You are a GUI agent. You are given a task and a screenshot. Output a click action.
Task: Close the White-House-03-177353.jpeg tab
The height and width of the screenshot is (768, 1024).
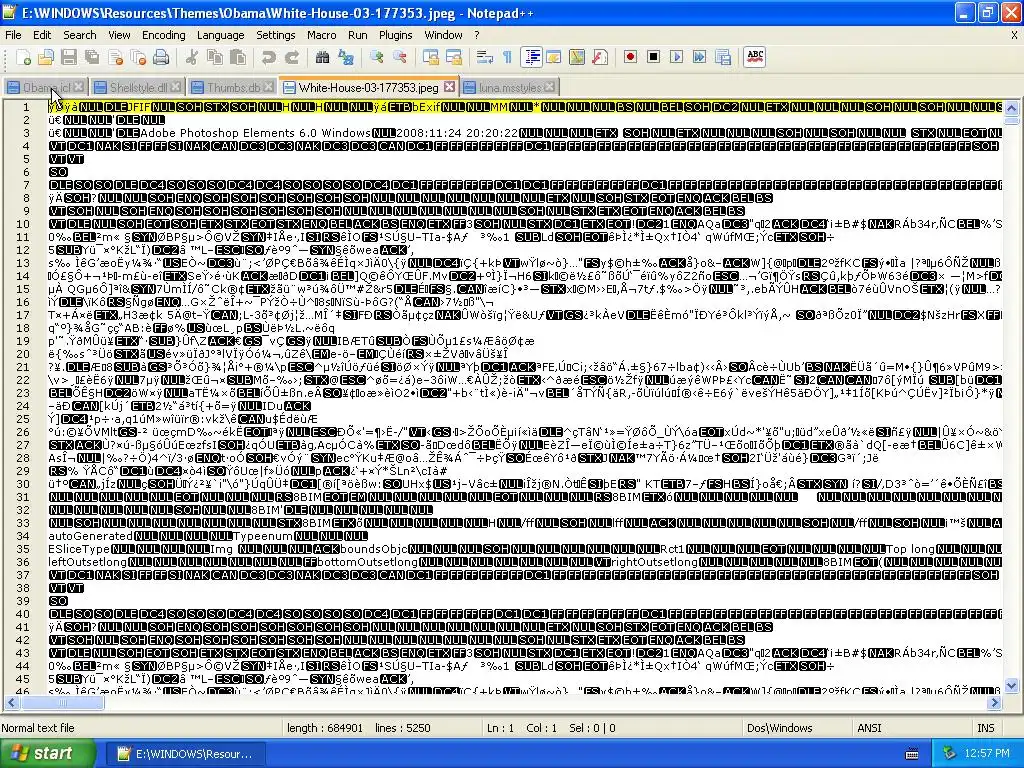[x=449, y=87]
